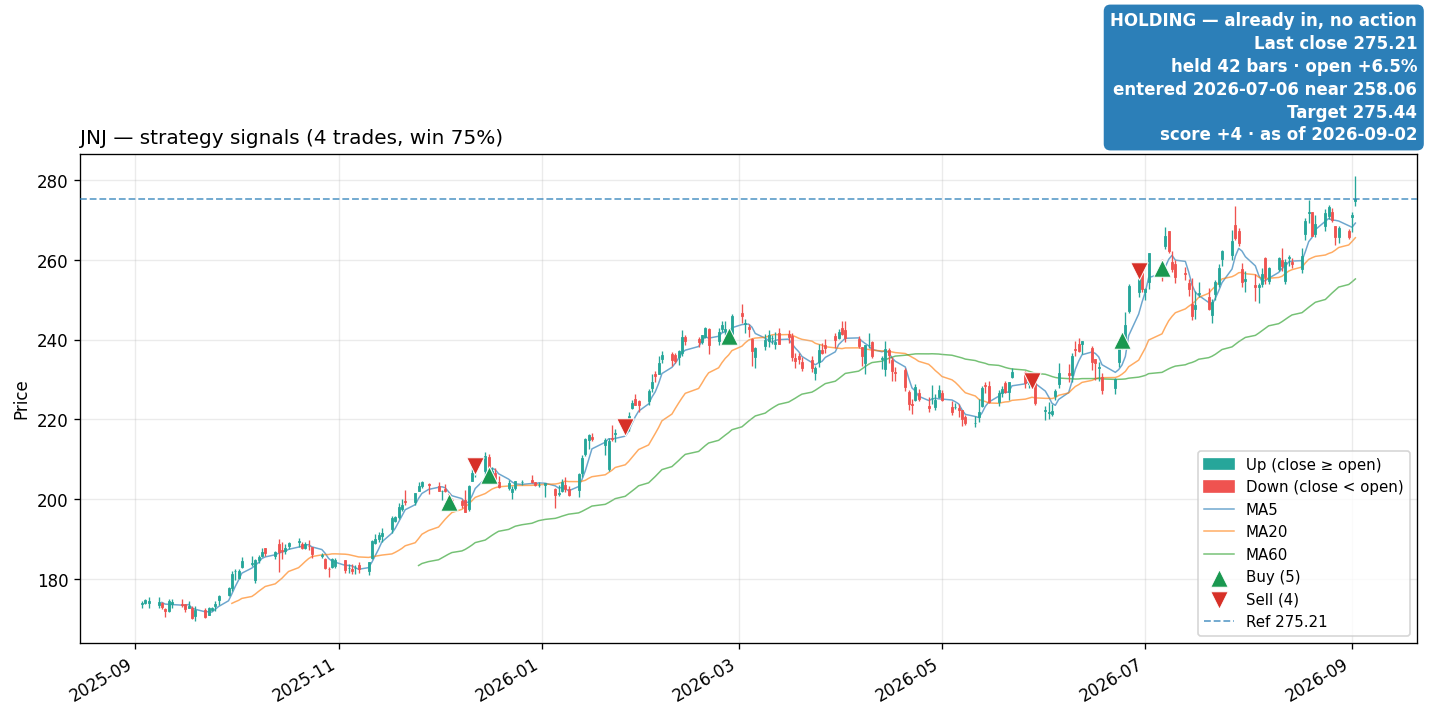Image resolution: width=1429 pixels, height=717 pixels.
Task: Click the 'entered 2026-07-06 near 258.06' line
Action: pos(1265,89)
